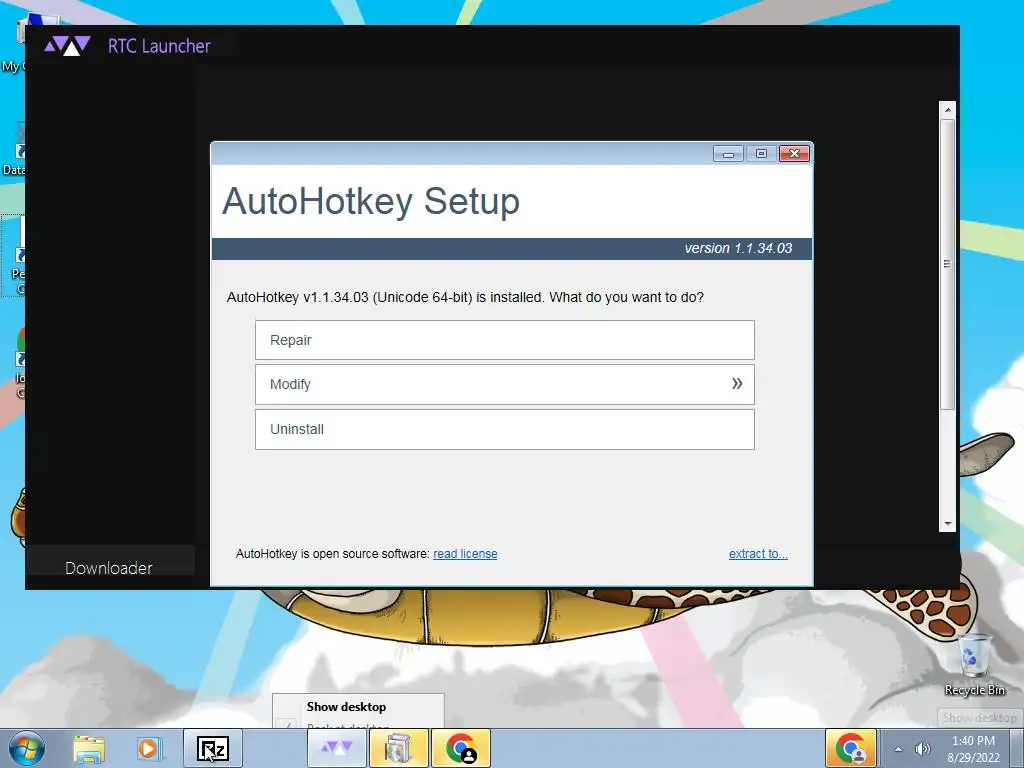The height and width of the screenshot is (768, 1024).
Task: Open the volume speaker control
Action: pos(922,749)
